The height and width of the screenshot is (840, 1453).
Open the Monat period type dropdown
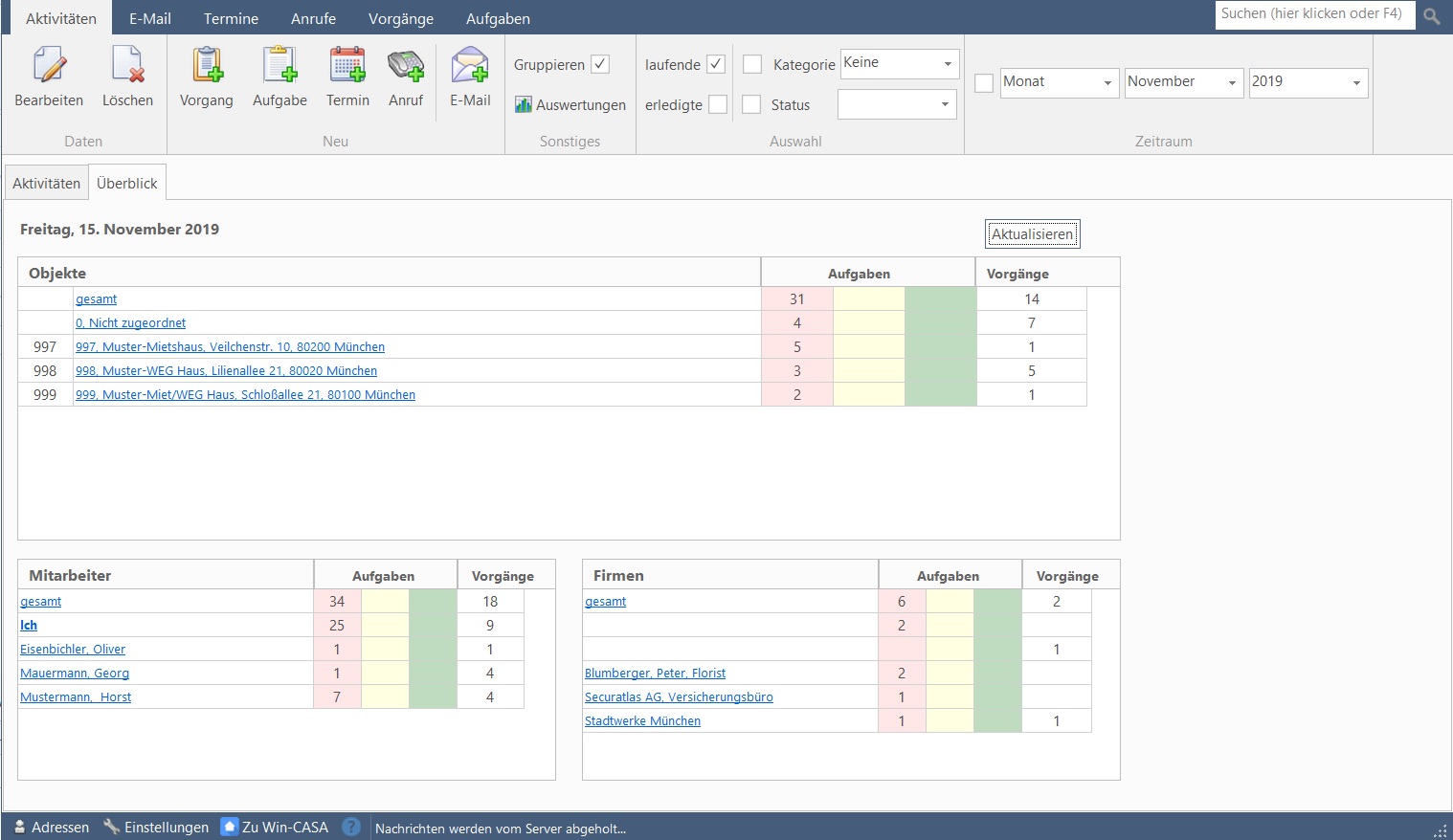tap(1060, 83)
